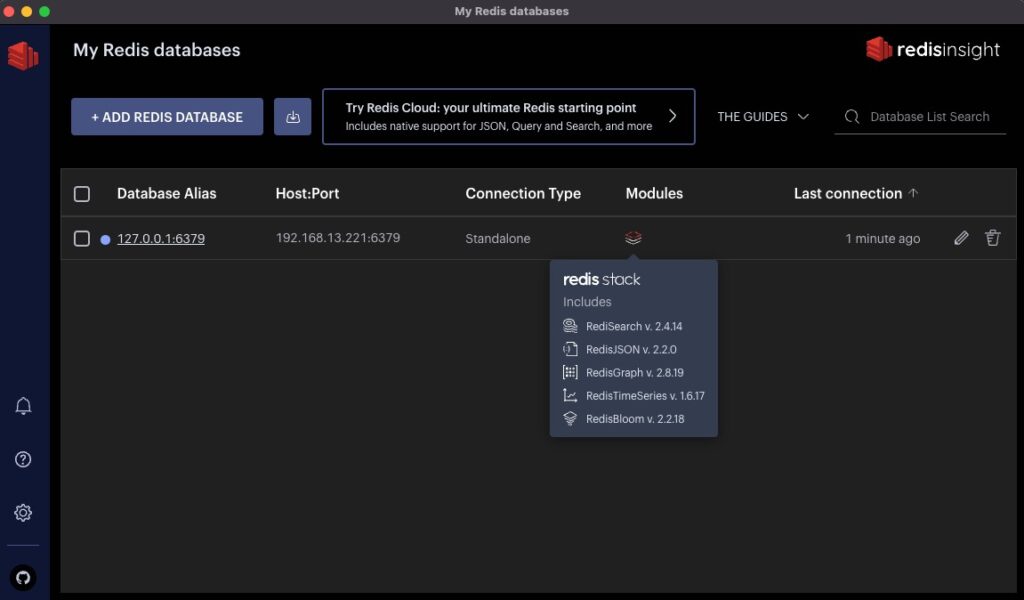Click the ADD REDIS DATABASE button
1024x600 pixels.
tap(167, 117)
